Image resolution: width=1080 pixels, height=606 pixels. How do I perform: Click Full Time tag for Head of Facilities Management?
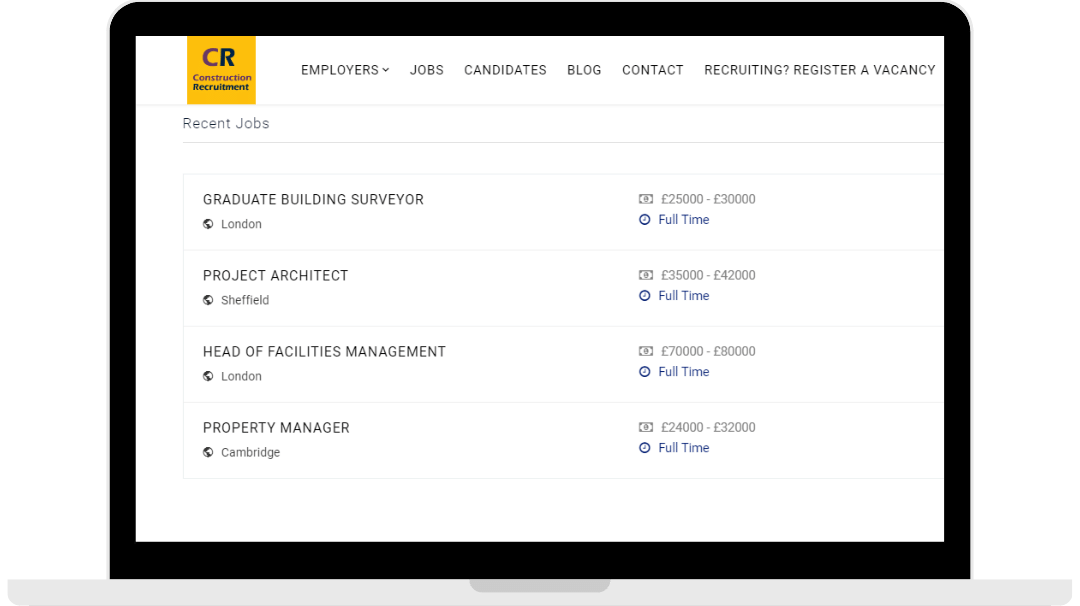(684, 372)
